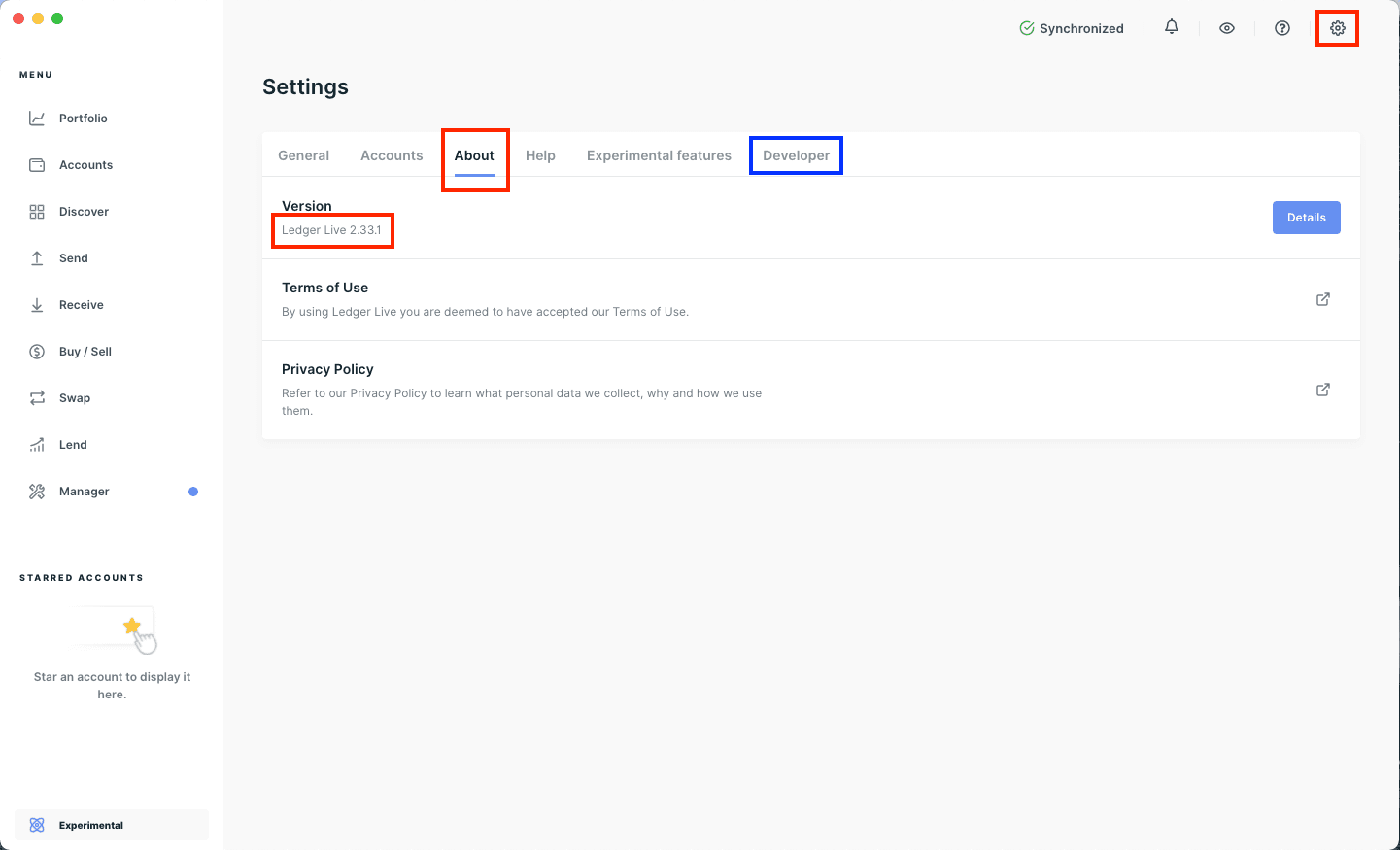Click the 'Refer to our Privacy Policy' description
1400x850 pixels.
[522, 402]
